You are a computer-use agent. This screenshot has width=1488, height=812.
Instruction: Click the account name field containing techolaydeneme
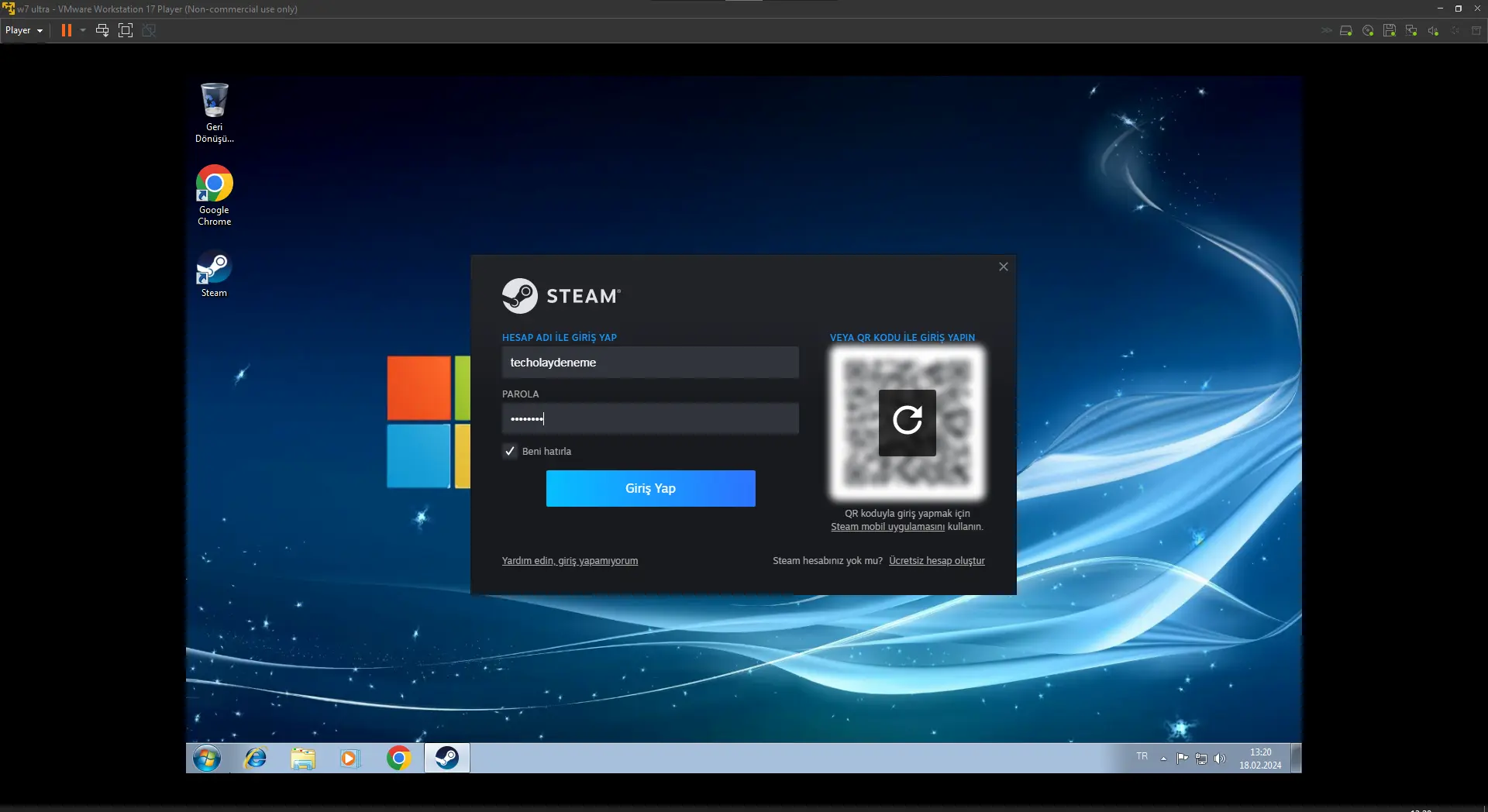650,363
